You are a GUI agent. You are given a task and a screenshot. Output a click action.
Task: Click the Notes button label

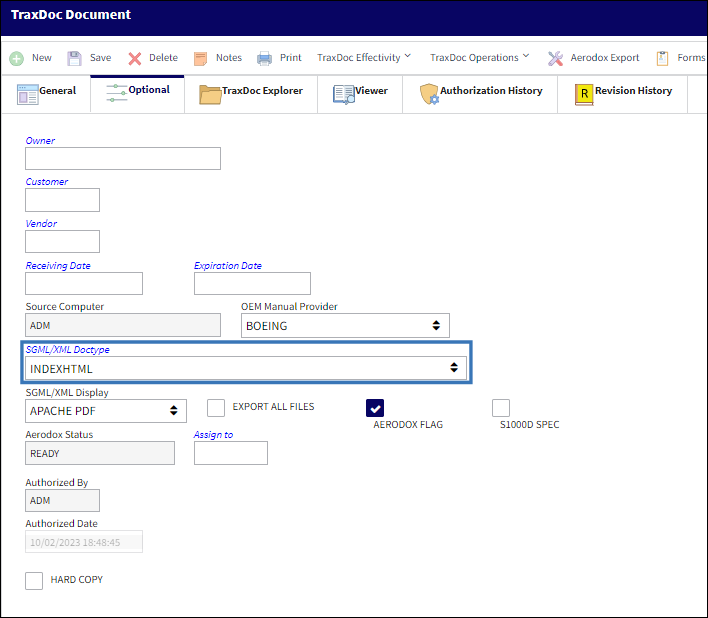(x=229, y=58)
